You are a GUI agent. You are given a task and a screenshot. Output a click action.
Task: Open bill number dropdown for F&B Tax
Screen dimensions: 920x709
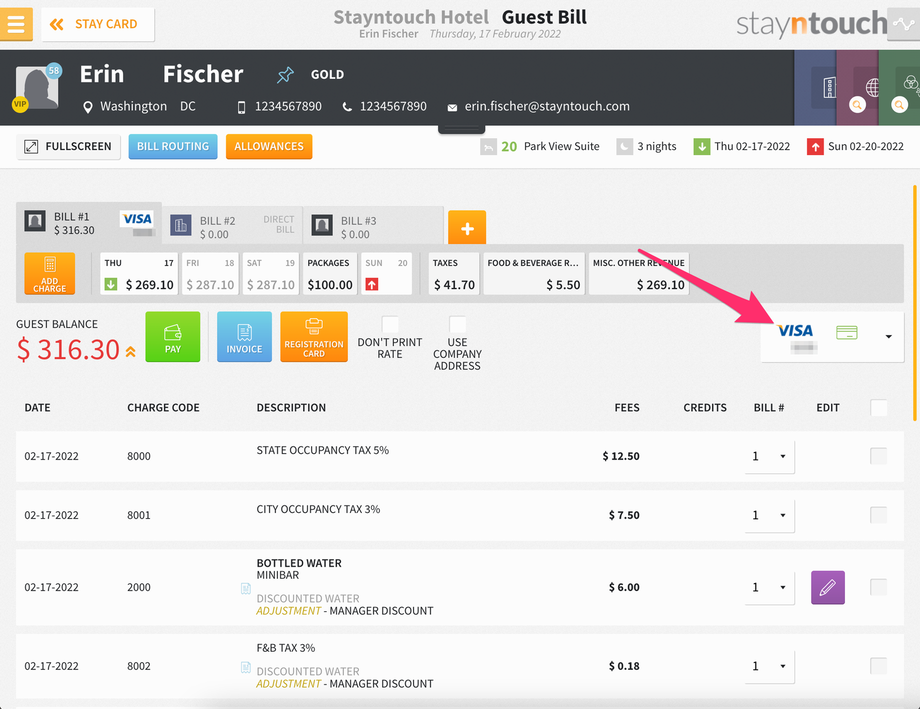[x=769, y=666]
